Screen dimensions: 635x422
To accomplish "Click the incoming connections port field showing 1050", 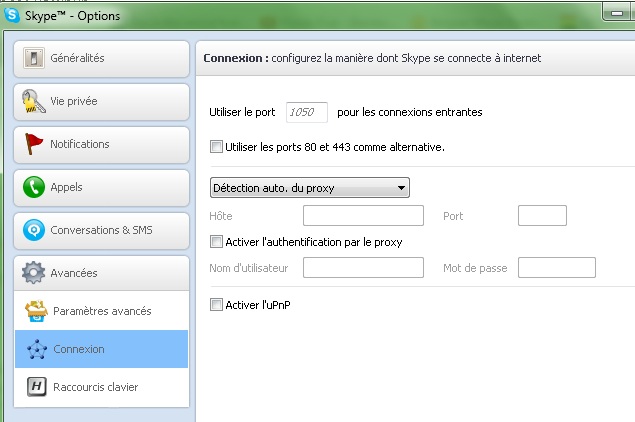I will pyautogui.click(x=307, y=112).
